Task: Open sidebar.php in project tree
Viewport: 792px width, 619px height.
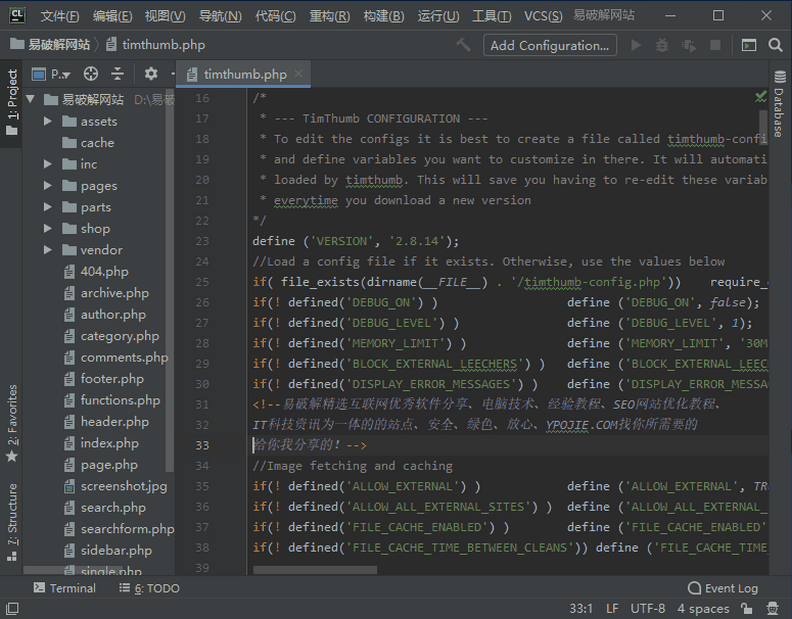Action: 108,550
